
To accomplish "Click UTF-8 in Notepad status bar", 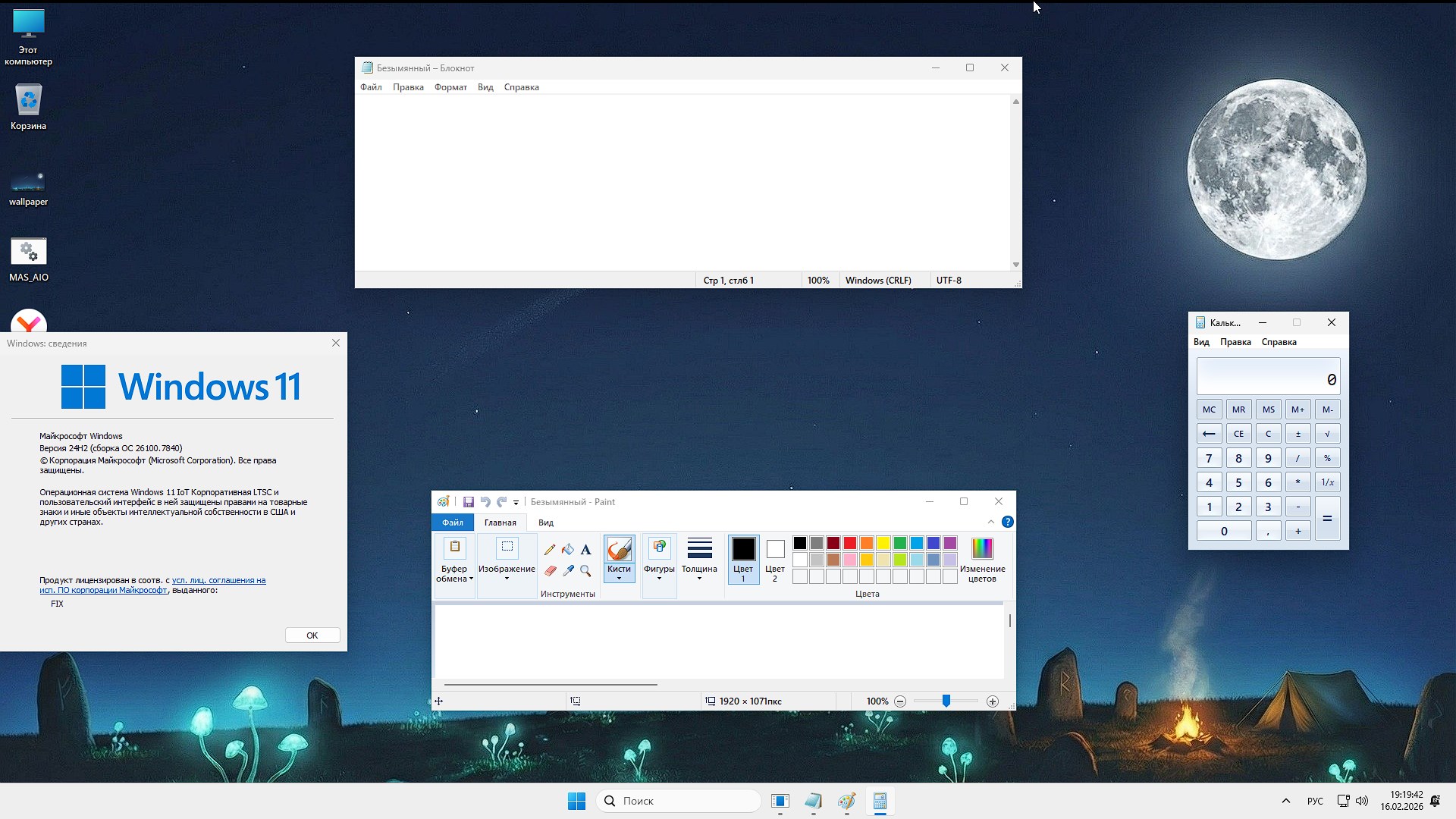I will pyautogui.click(x=949, y=281).
